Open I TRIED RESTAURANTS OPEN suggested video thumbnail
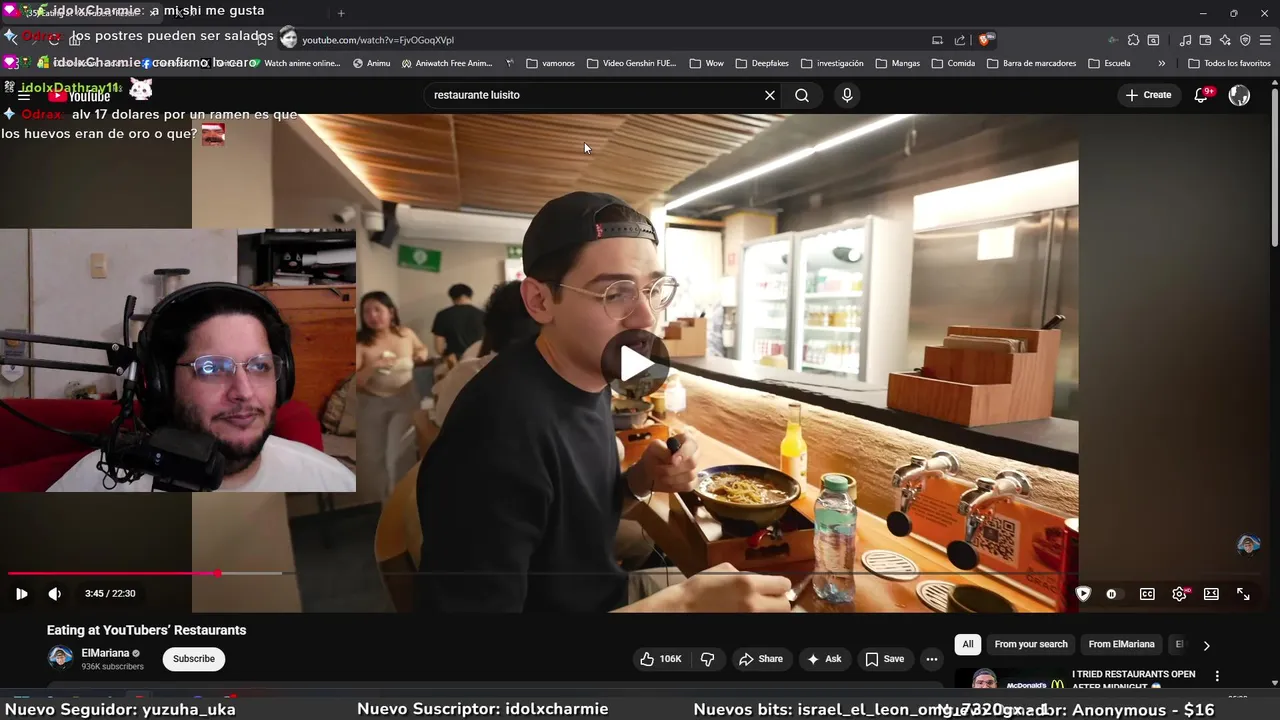This screenshot has width=1280, height=720. (x=1010, y=679)
